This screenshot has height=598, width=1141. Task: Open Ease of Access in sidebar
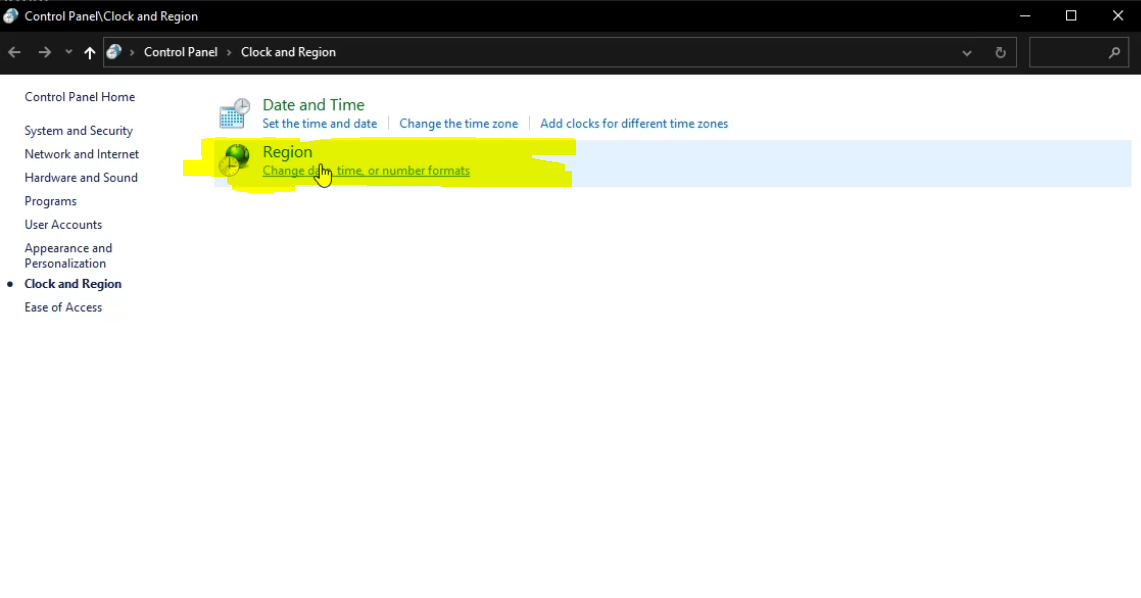pyautogui.click(x=63, y=308)
